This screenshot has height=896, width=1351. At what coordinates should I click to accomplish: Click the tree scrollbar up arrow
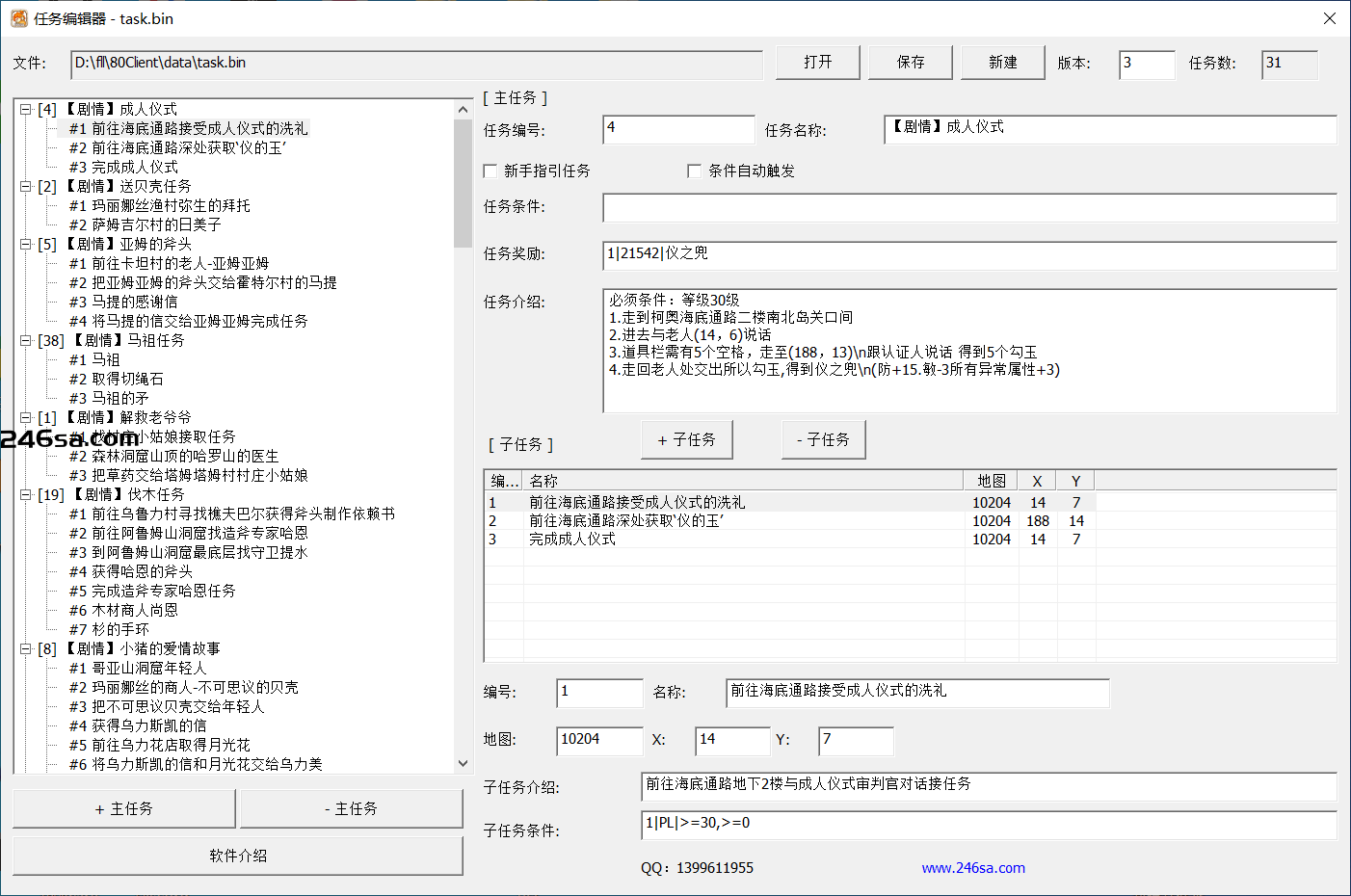point(463,110)
